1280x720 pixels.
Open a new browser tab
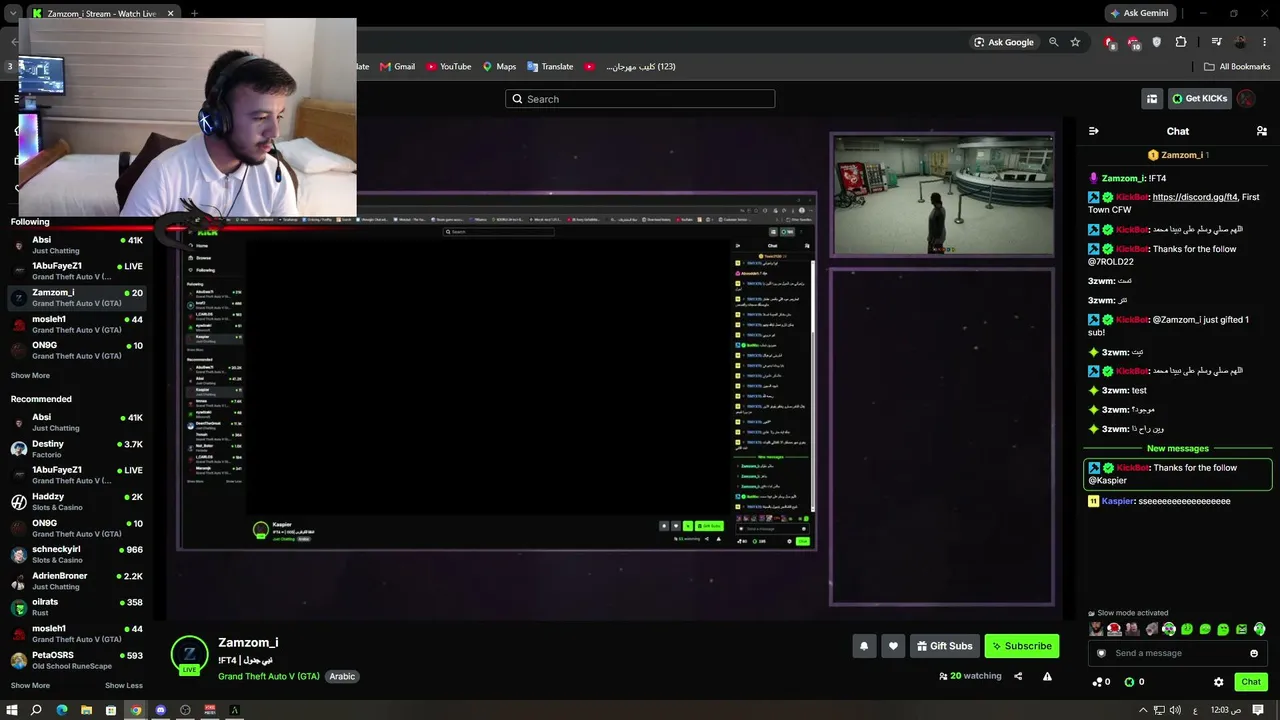click(194, 14)
